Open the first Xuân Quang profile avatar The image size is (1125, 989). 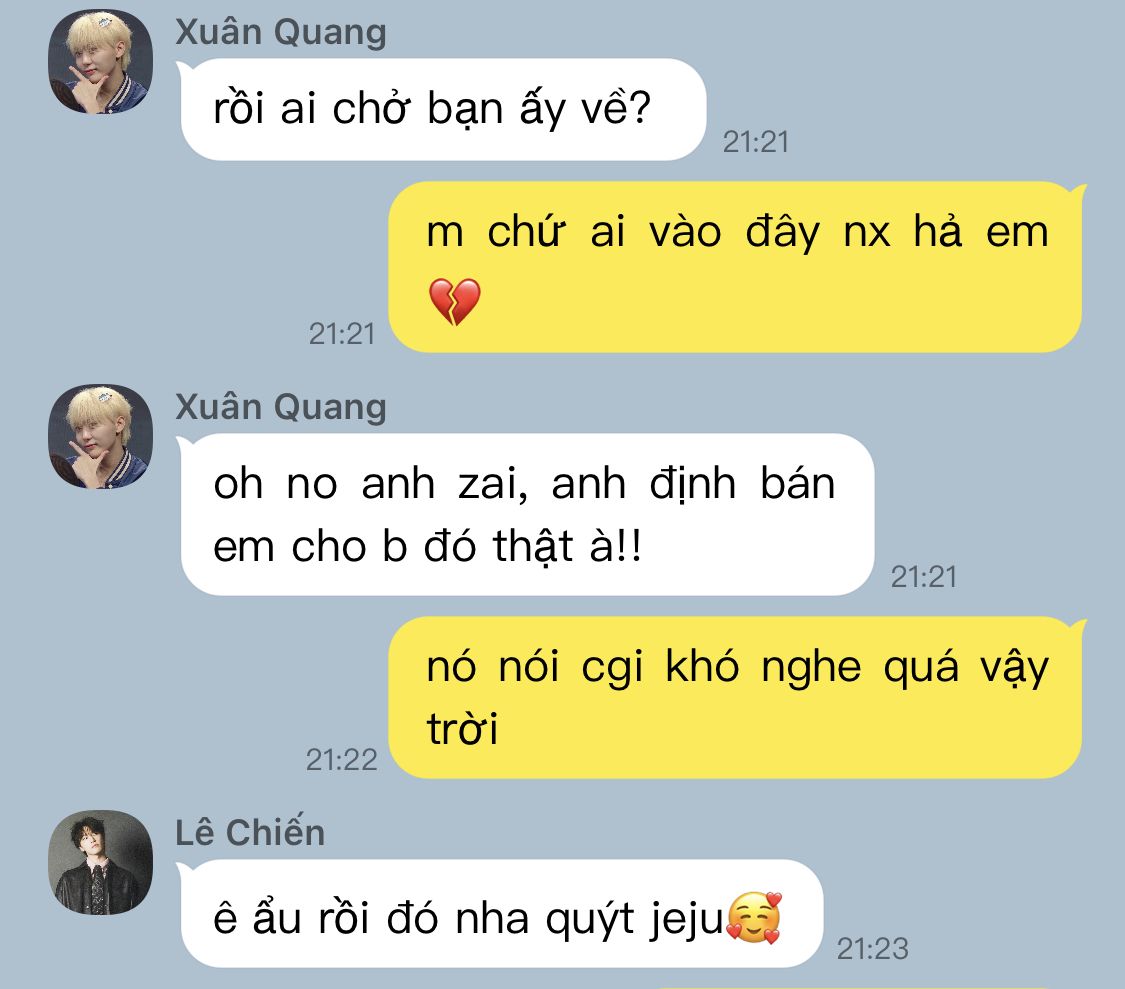(x=100, y=62)
